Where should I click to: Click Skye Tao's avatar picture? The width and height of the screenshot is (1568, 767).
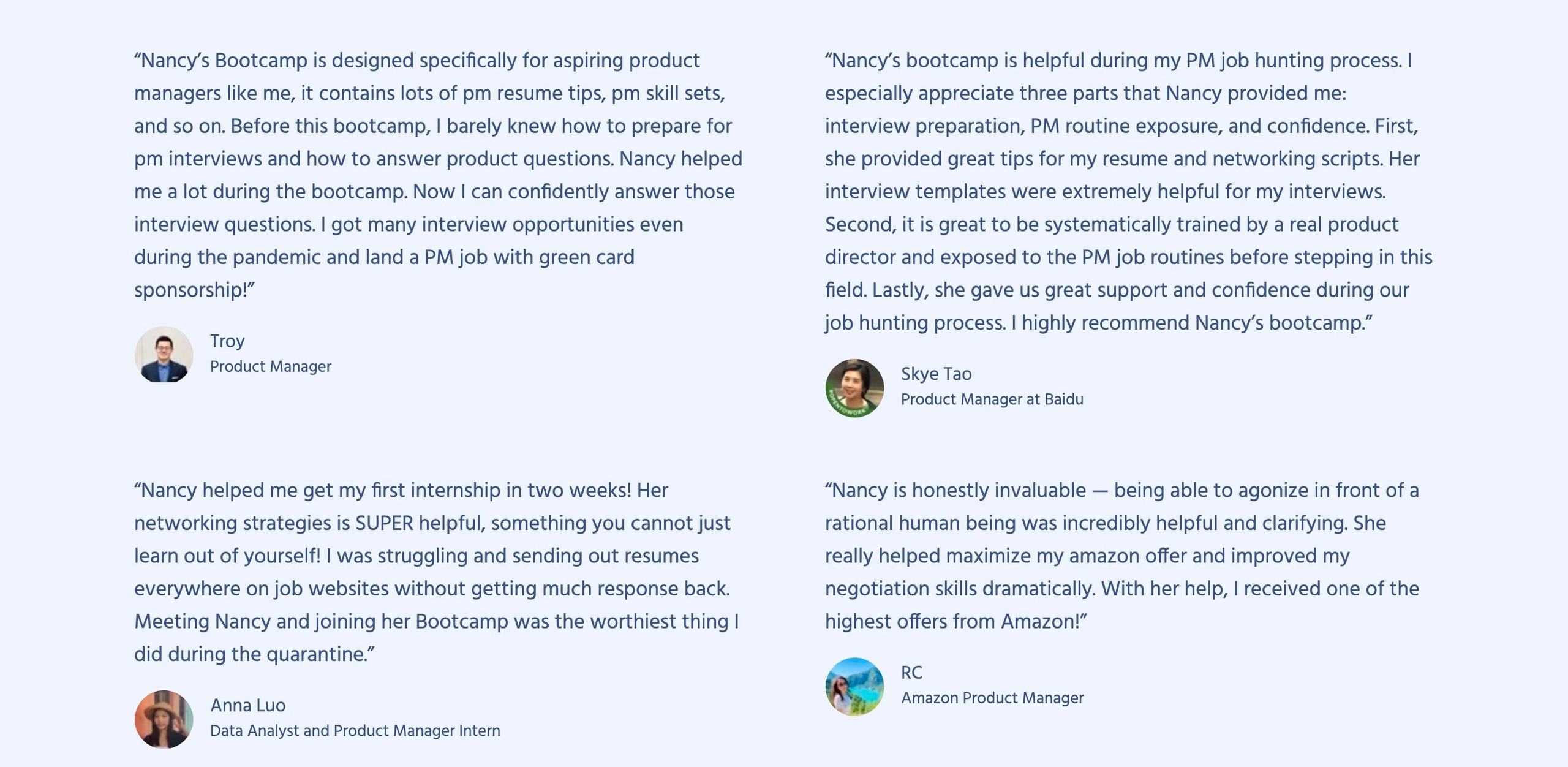point(854,388)
